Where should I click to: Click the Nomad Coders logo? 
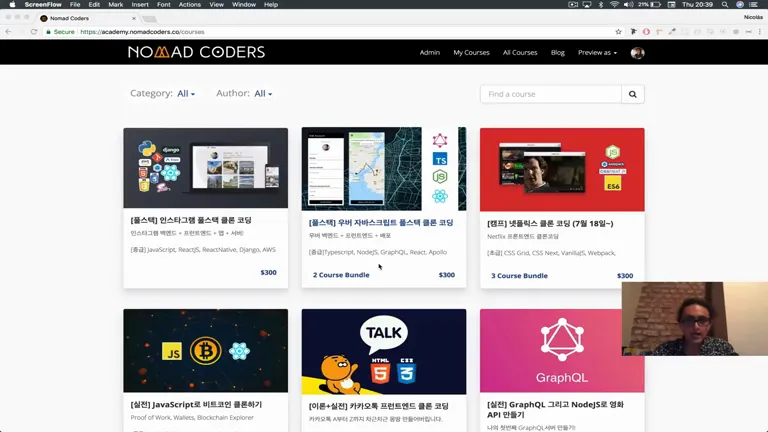[x=196, y=52]
